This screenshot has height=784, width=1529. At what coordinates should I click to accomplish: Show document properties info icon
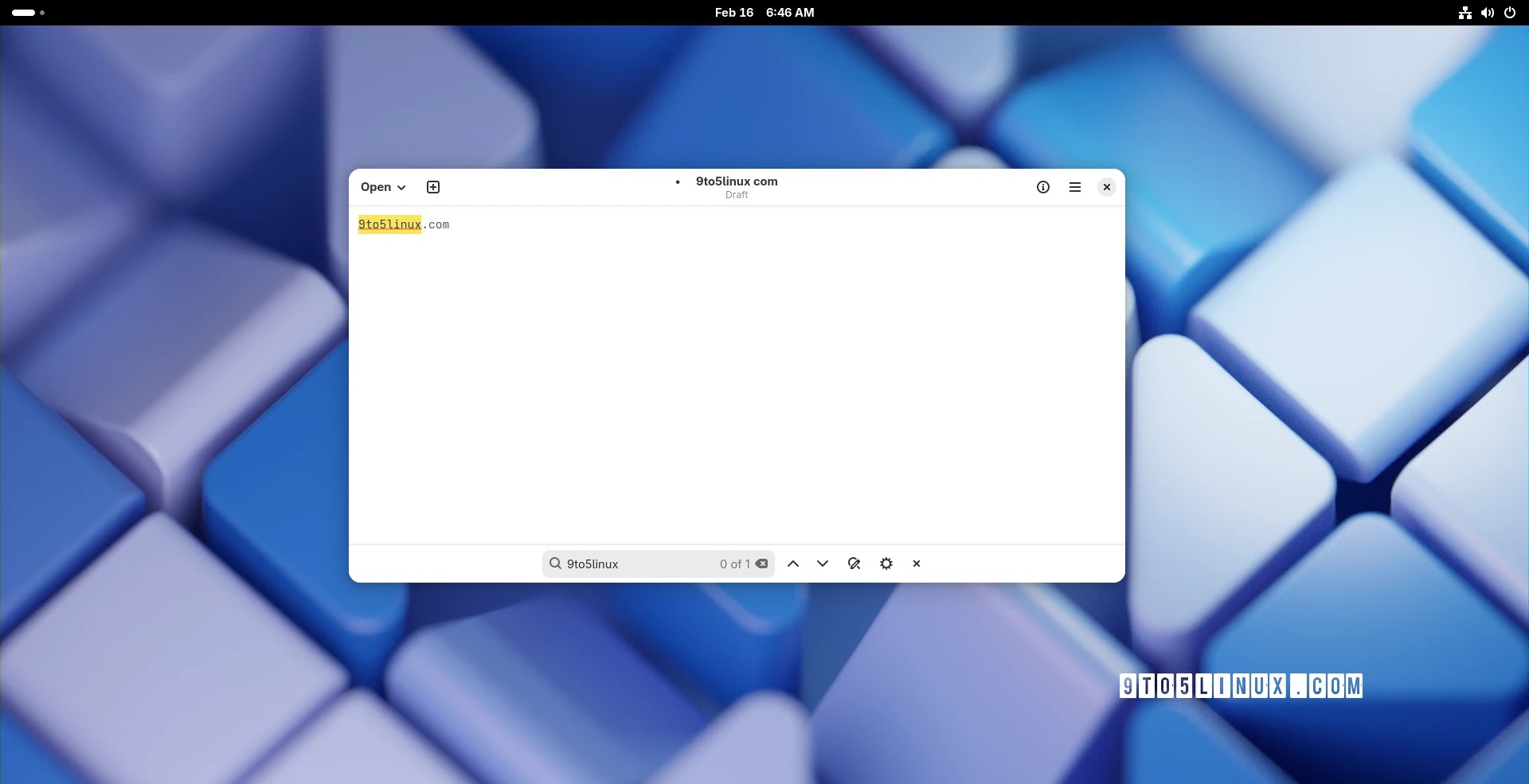(1043, 187)
